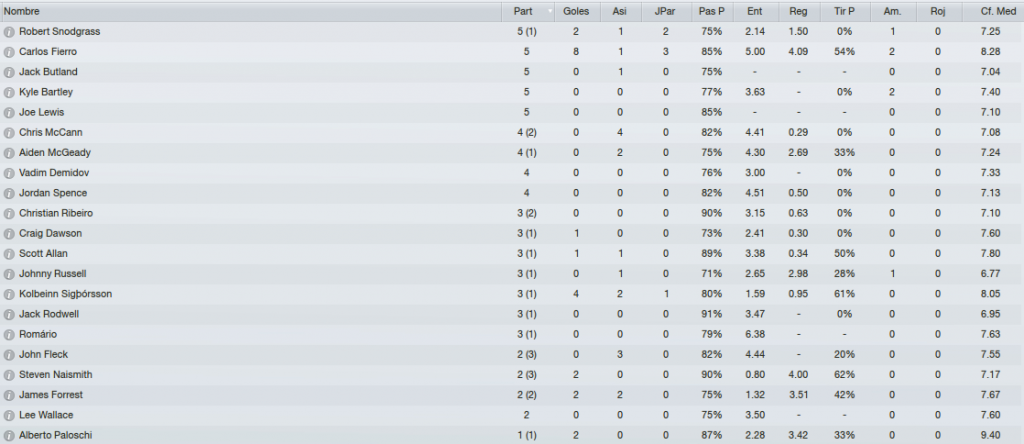Click info icon beside Vadim Demidov
This screenshot has width=1024, height=444.
[x=9, y=173]
